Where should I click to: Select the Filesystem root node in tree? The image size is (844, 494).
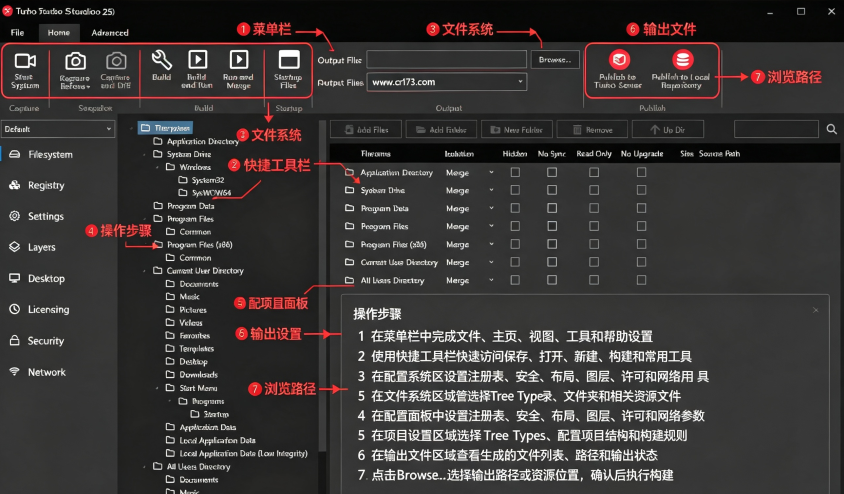click(165, 128)
